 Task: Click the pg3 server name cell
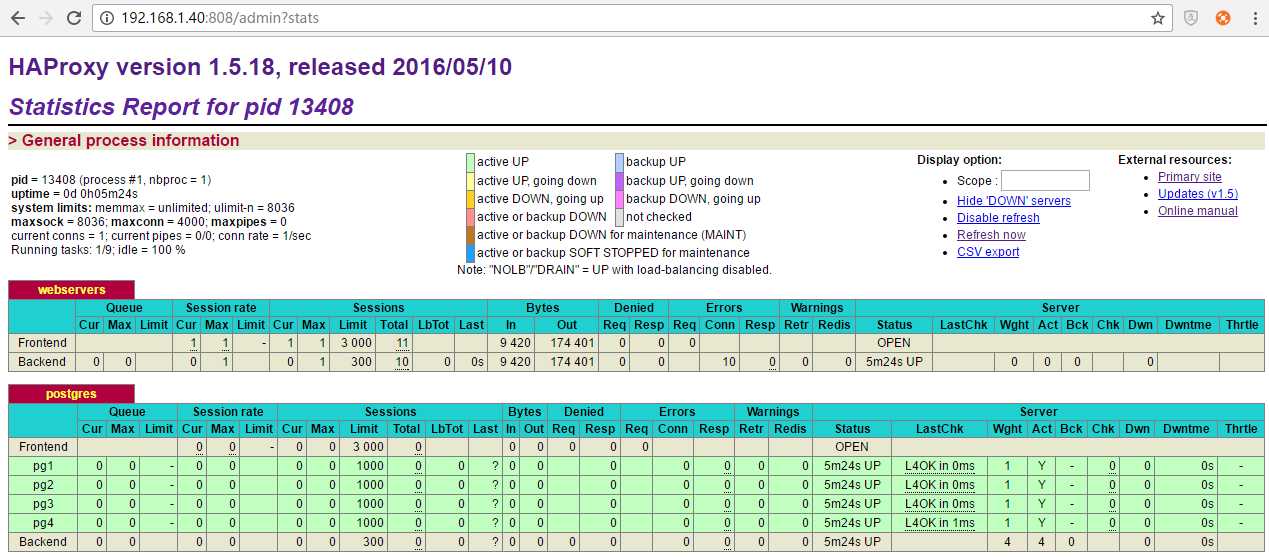43,504
